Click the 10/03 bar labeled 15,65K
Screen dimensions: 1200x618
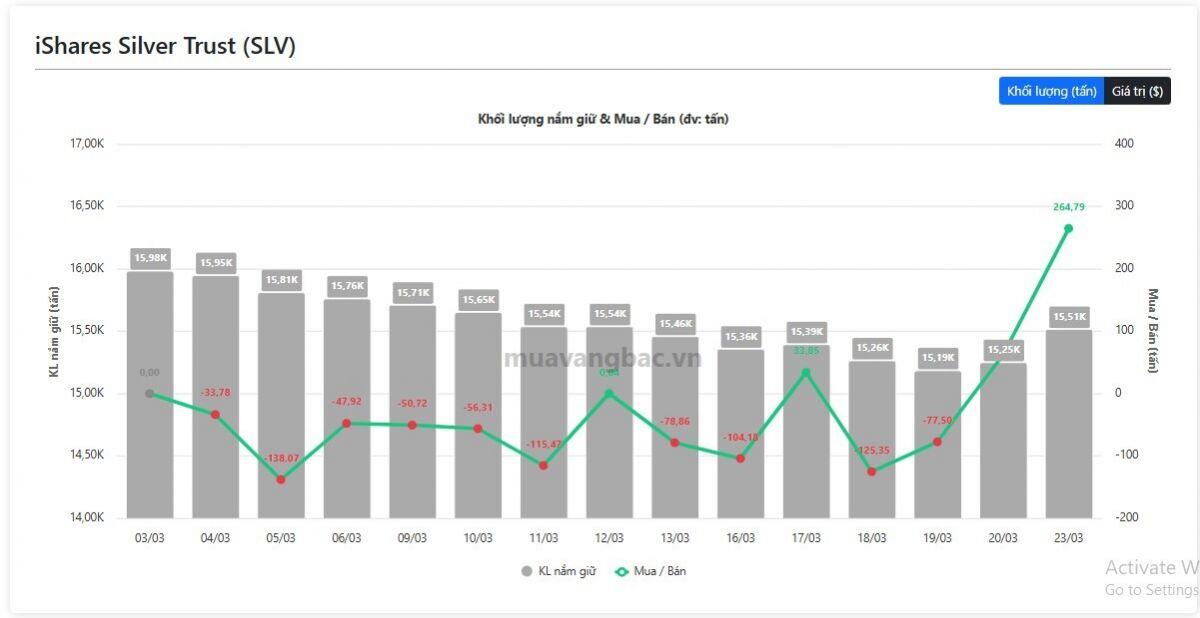478,415
